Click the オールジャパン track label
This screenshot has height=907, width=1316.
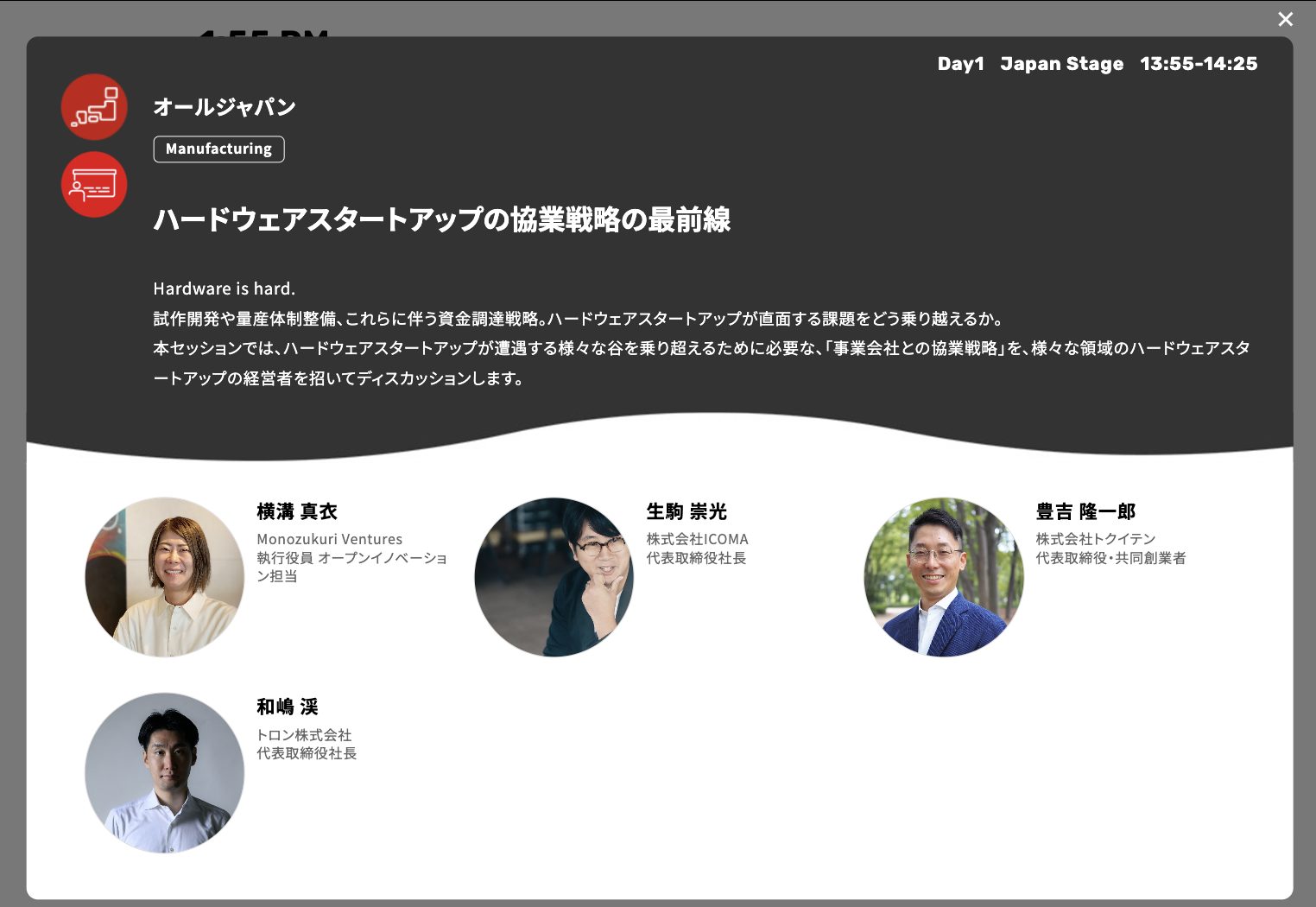[x=225, y=107]
